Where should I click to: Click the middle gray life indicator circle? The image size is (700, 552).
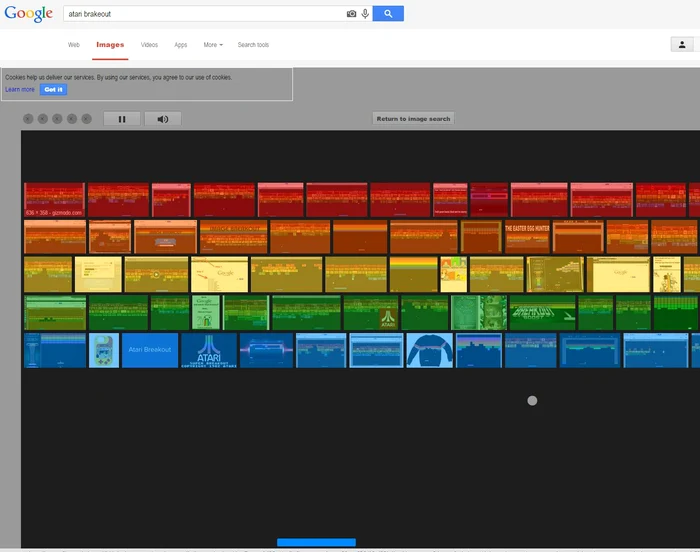click(57, 119)
